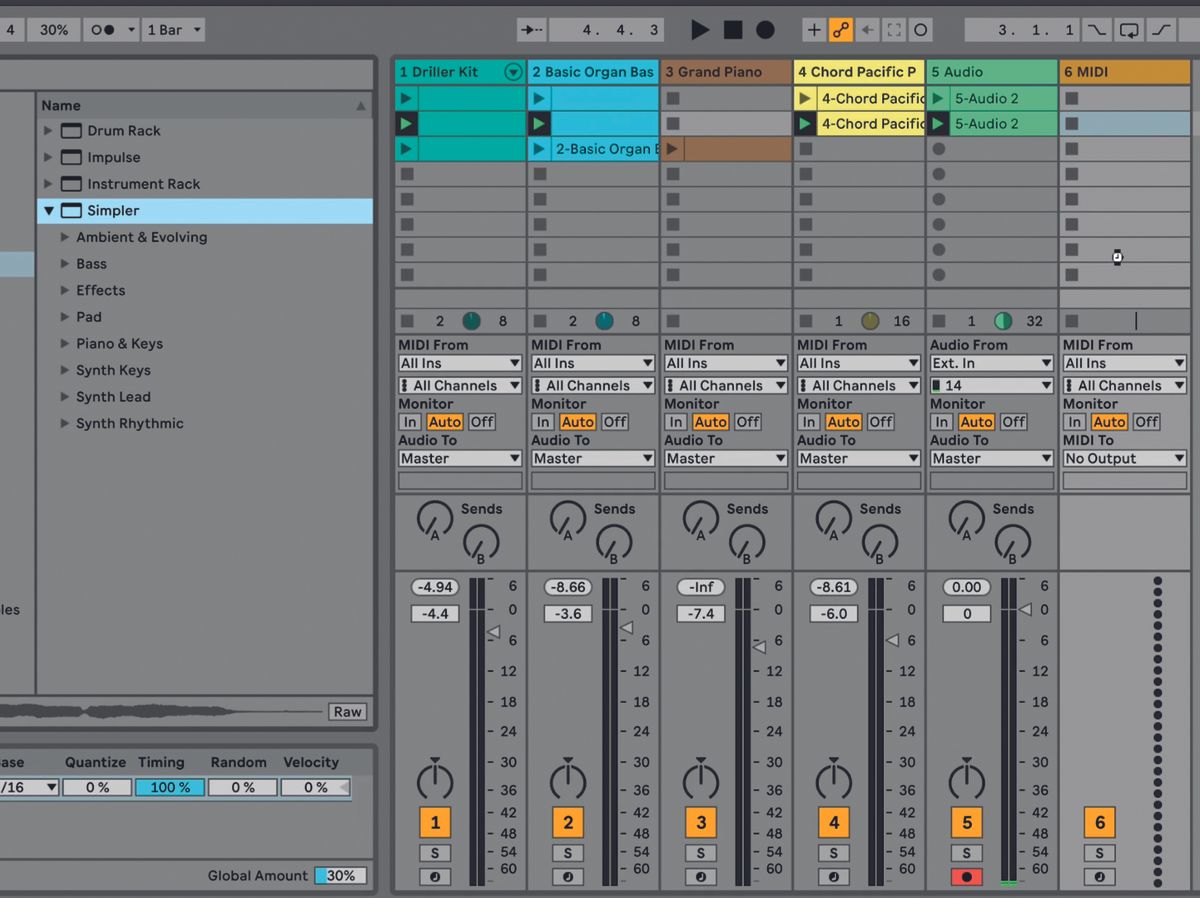Click the Global Amount 30% field

340,876
